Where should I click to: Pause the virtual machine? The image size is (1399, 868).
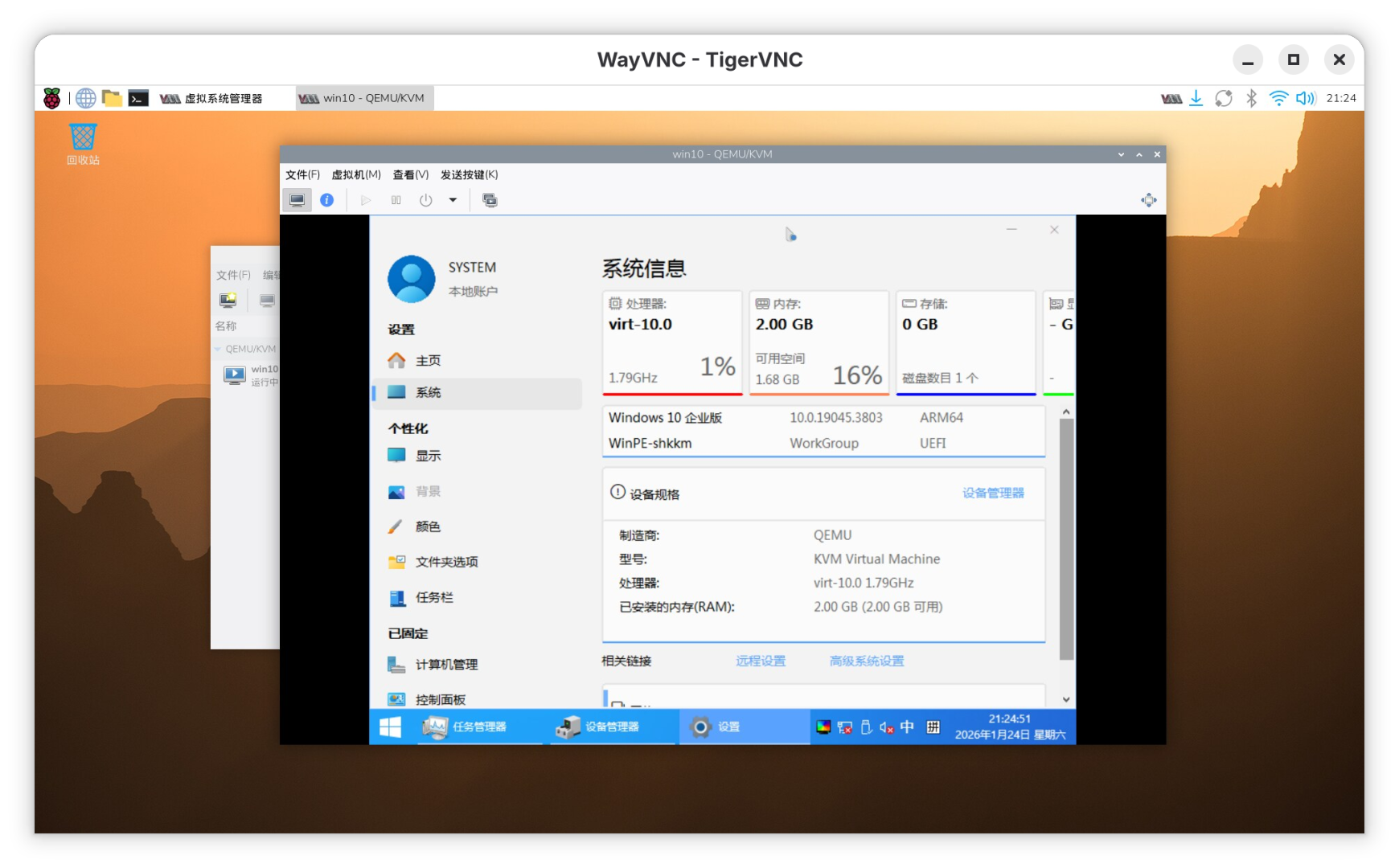396,200
